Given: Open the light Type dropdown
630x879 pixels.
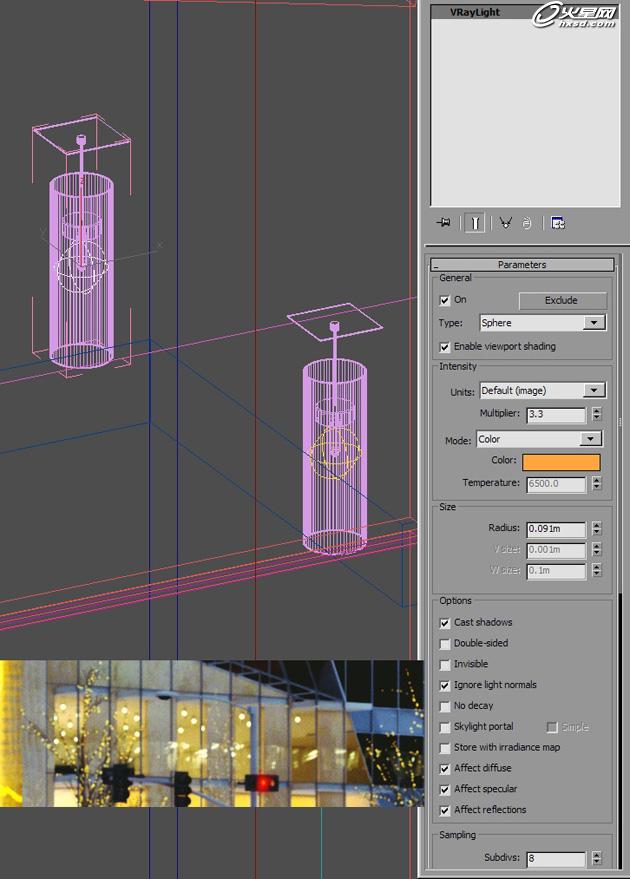Looking at the screenshot, I should pos(594,323).
